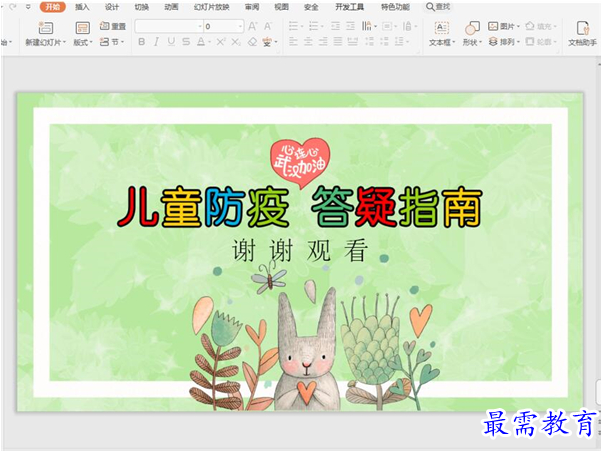The image size is (605, 455).
Task: Go to the 动画 animation tab
Action: click(x=171, y=7)
